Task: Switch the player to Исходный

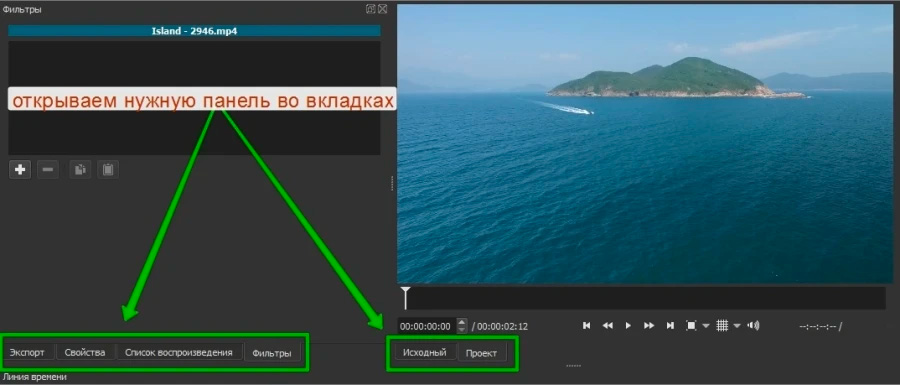Action: (425, 352)
